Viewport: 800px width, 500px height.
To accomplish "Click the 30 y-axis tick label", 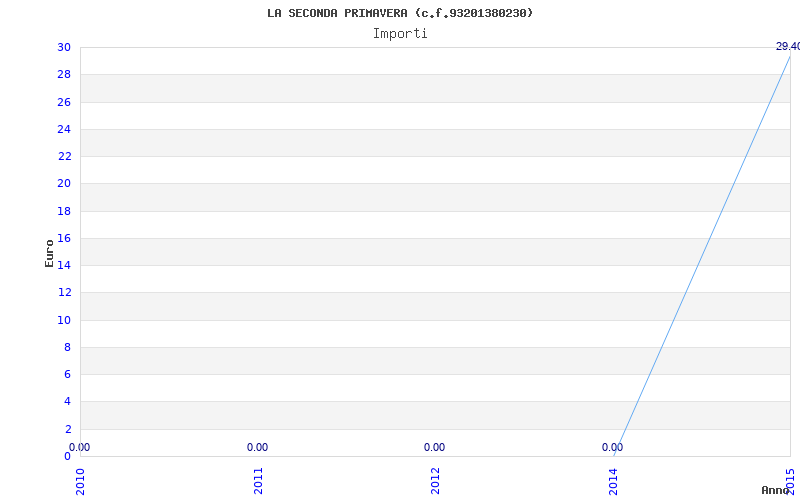I will [x=64, y=47].
